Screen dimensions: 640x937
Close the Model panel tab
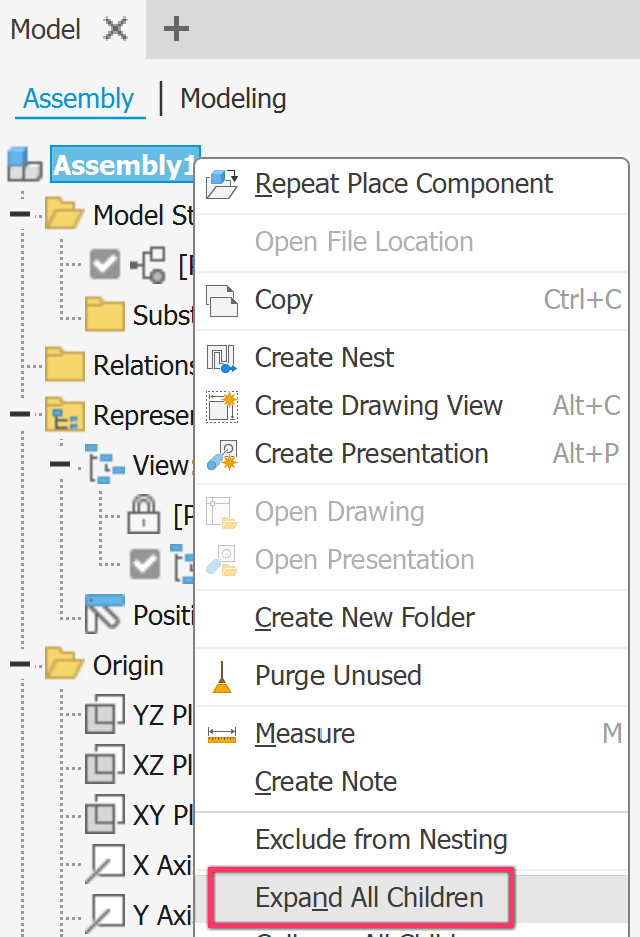coord(116,29)
